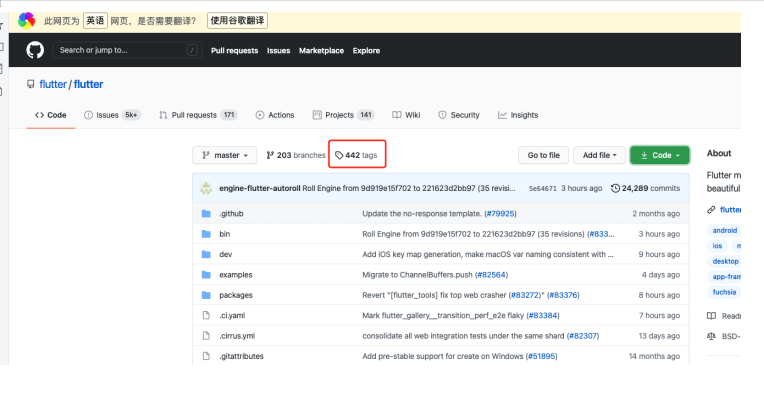Open the packages folder
The width and height of the screenshot is (764, 404).
pos(236,295)
